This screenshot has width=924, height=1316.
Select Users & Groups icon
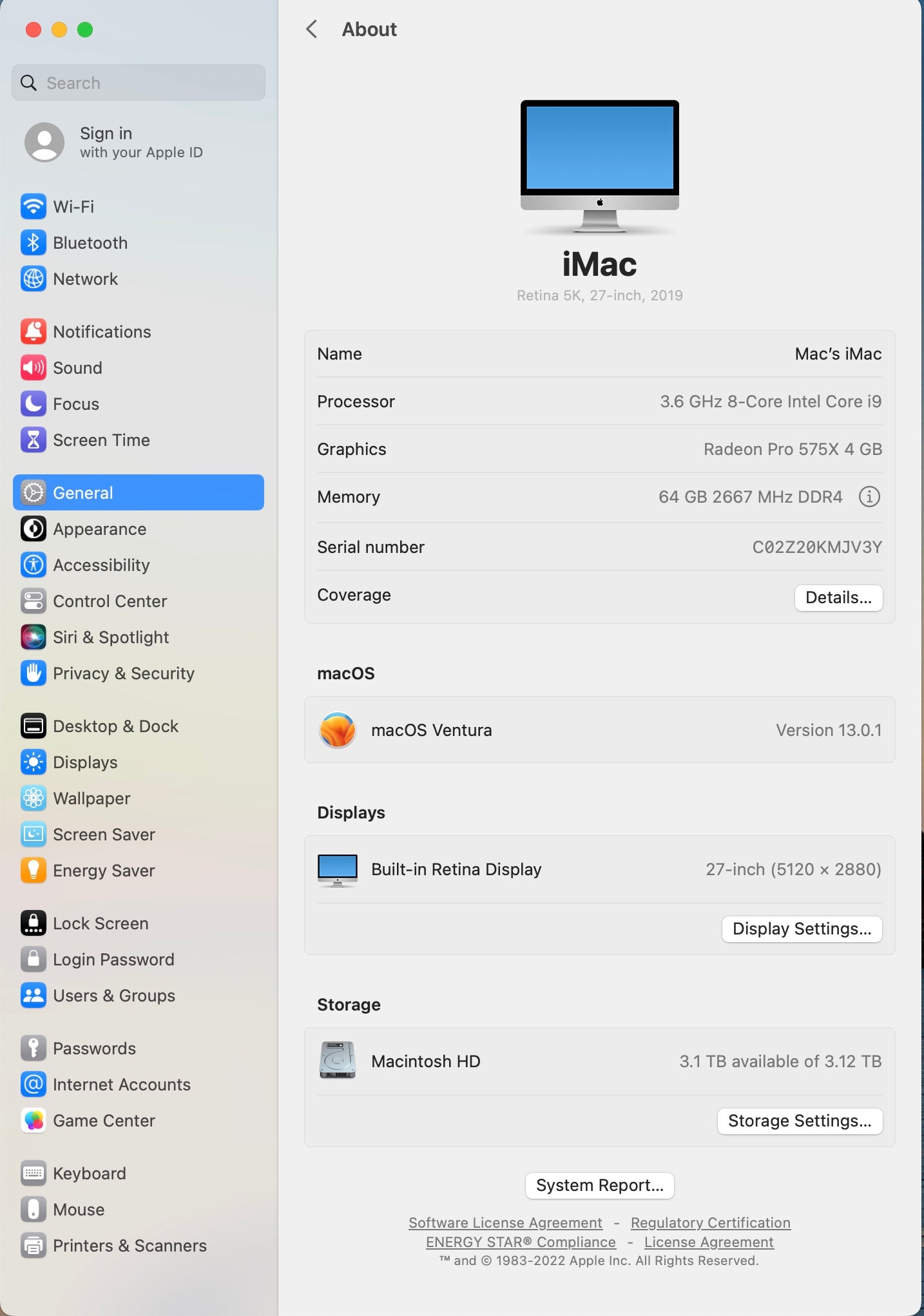[34, 996]
